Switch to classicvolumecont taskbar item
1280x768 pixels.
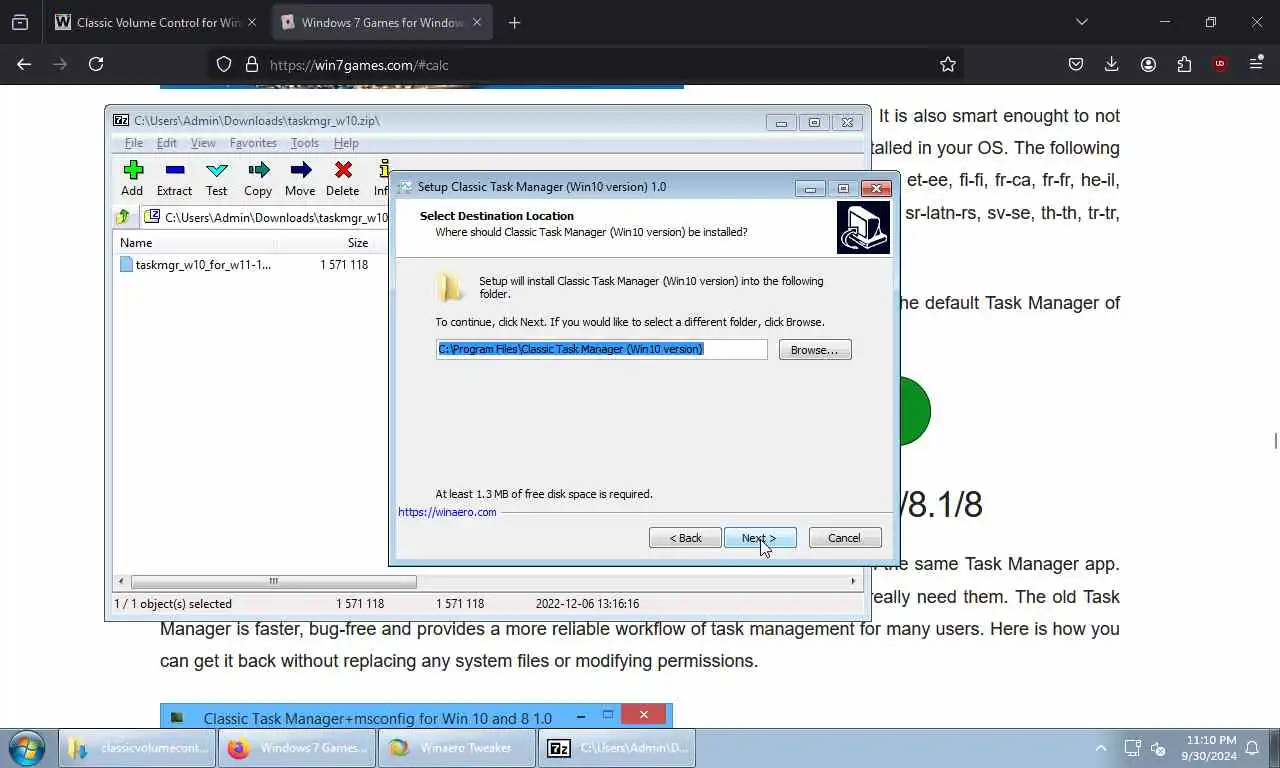pyautogui.click(x=137, y=748)
